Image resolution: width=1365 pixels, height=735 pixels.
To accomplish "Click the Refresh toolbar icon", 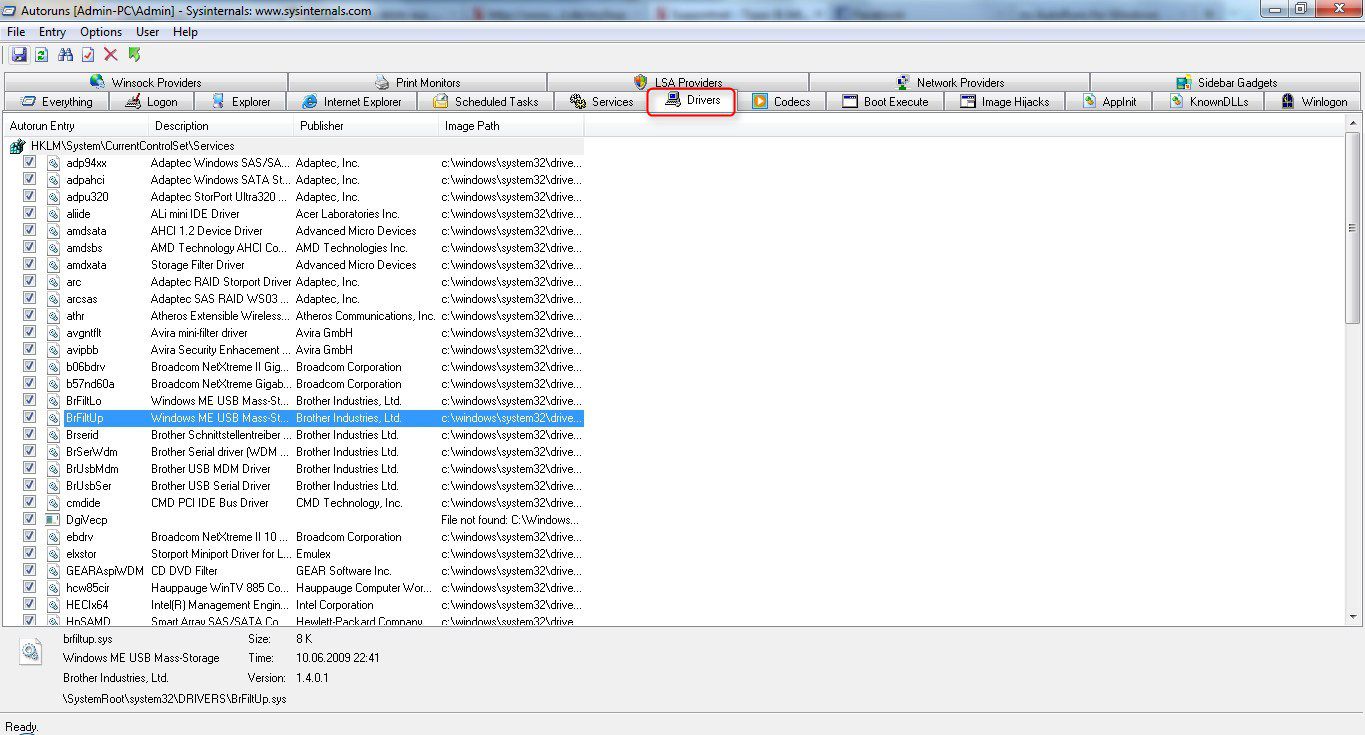I will [41, 55].
